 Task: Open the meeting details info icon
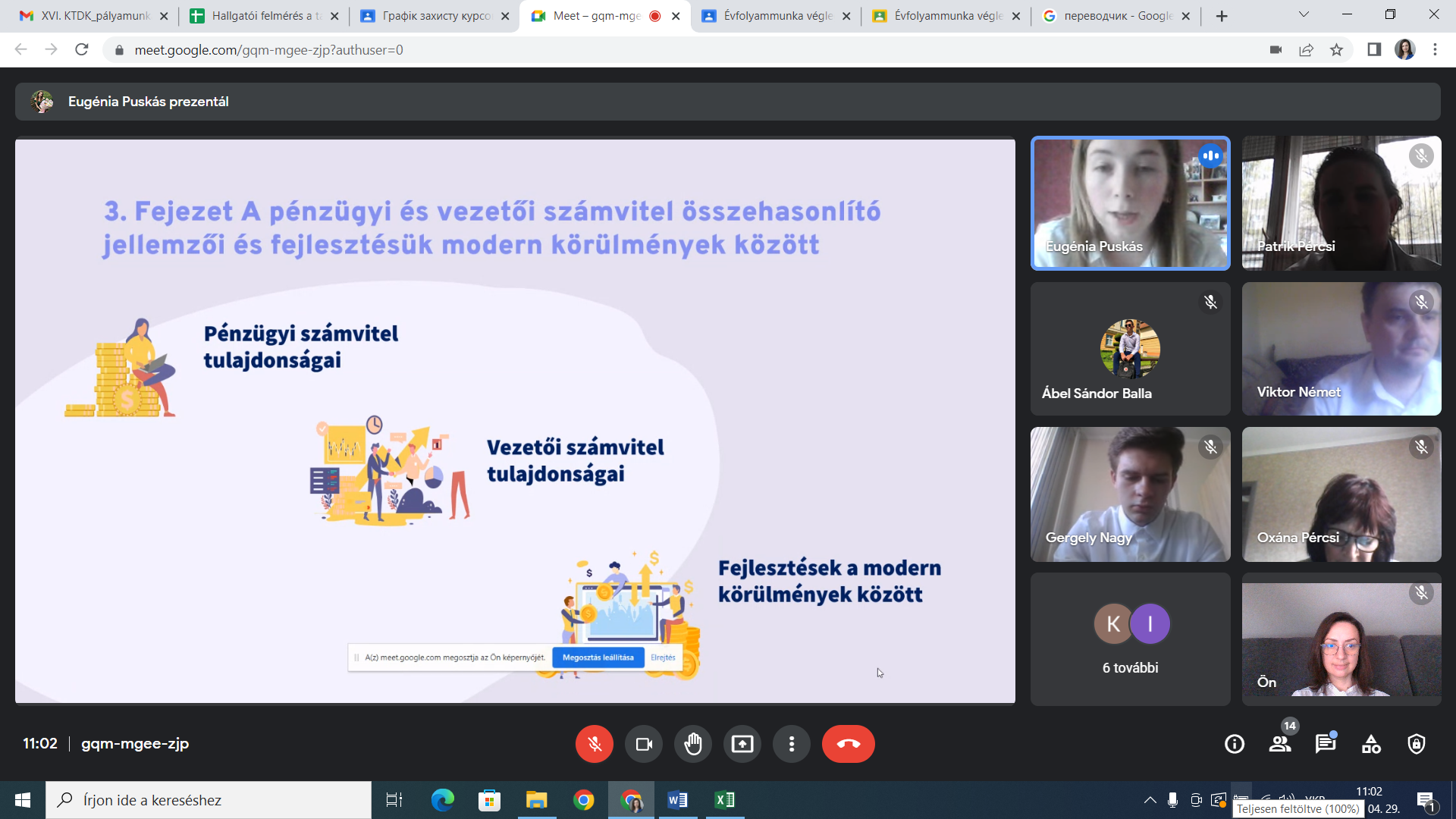[x=1235, y=744]
